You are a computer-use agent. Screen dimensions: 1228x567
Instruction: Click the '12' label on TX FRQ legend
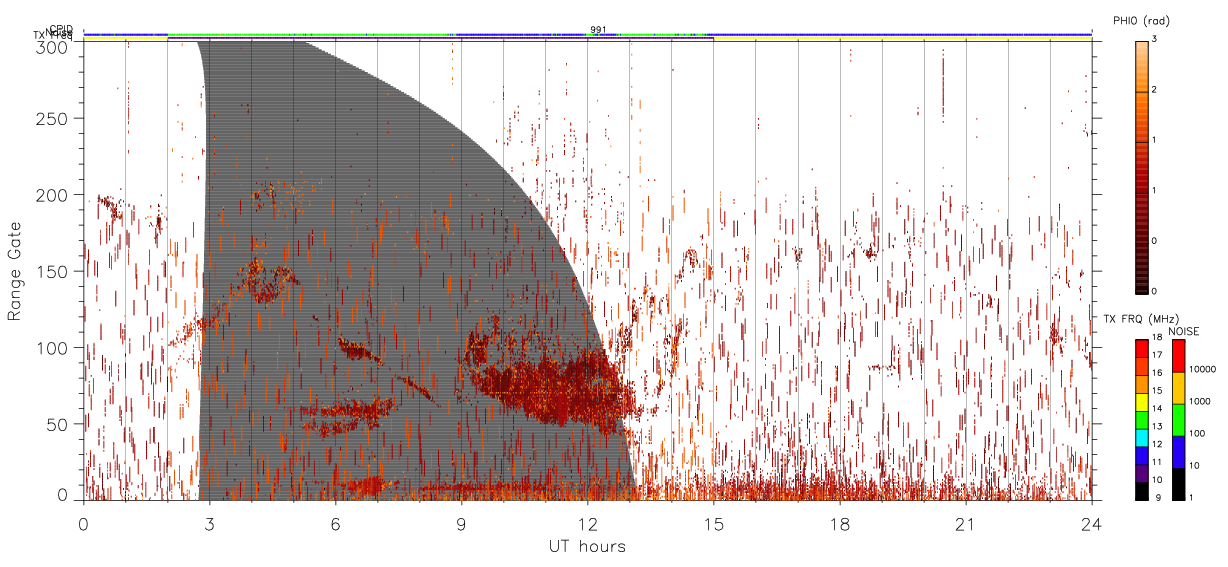(x=1159, y=444)
